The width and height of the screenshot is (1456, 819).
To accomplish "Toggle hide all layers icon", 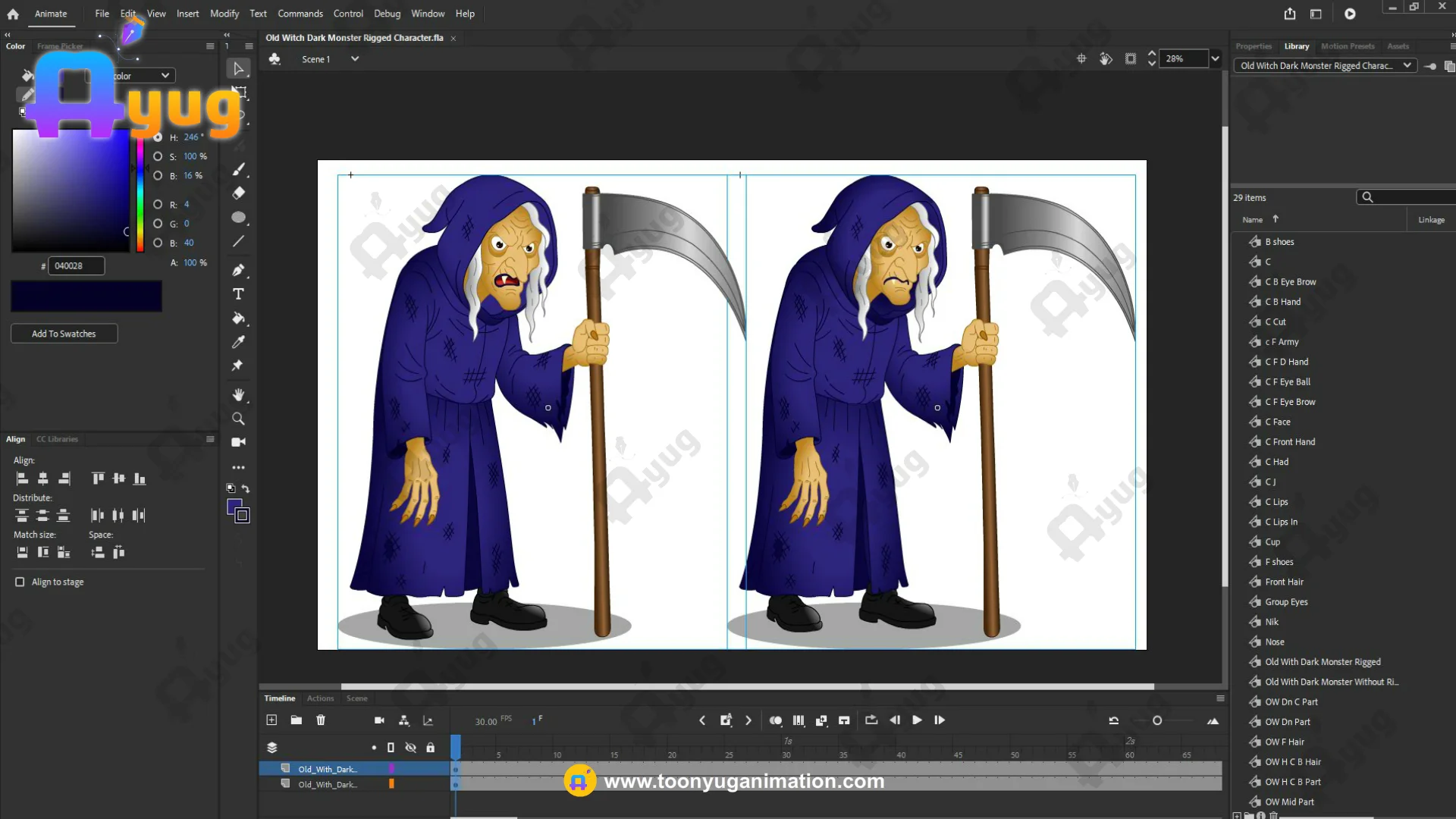I will click(x=410, y=748).
